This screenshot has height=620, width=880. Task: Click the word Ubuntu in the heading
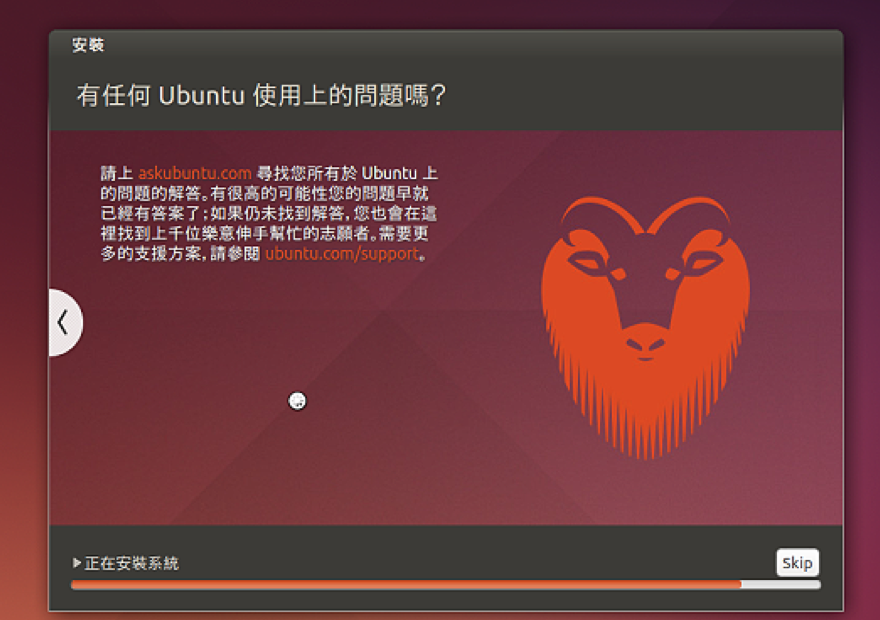(x=202, y=96)
